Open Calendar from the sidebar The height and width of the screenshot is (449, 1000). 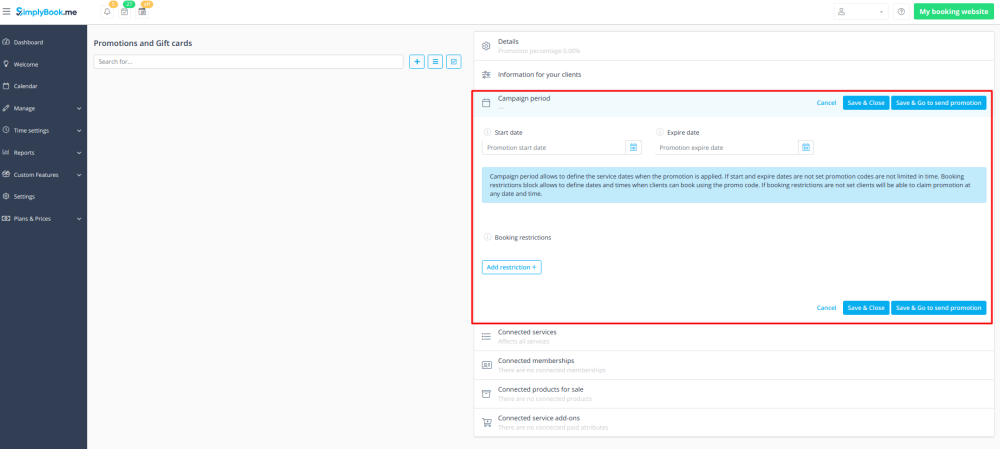tap(25, 86)
